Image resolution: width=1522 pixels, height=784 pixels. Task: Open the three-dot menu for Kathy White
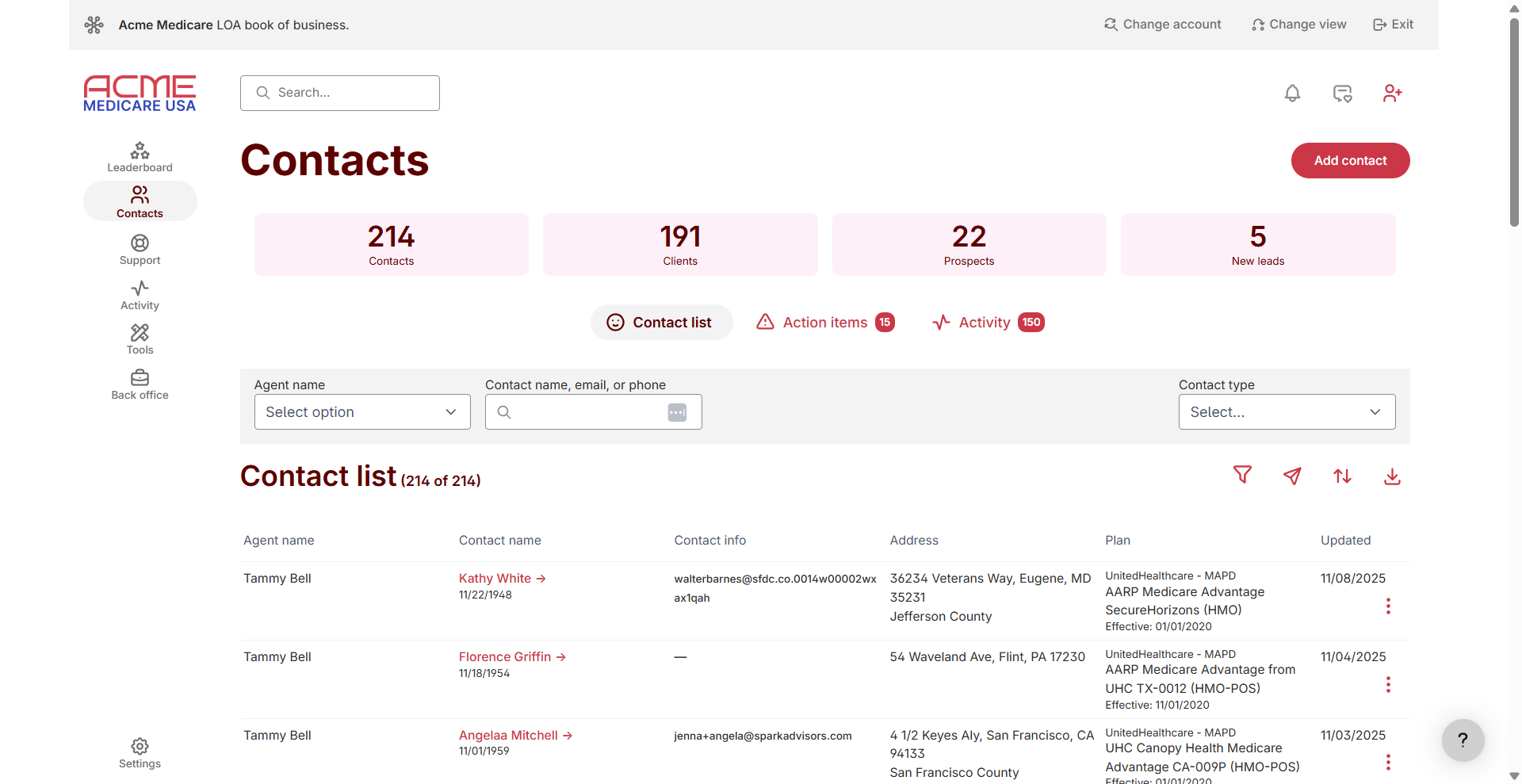[x=1388, y=606]
